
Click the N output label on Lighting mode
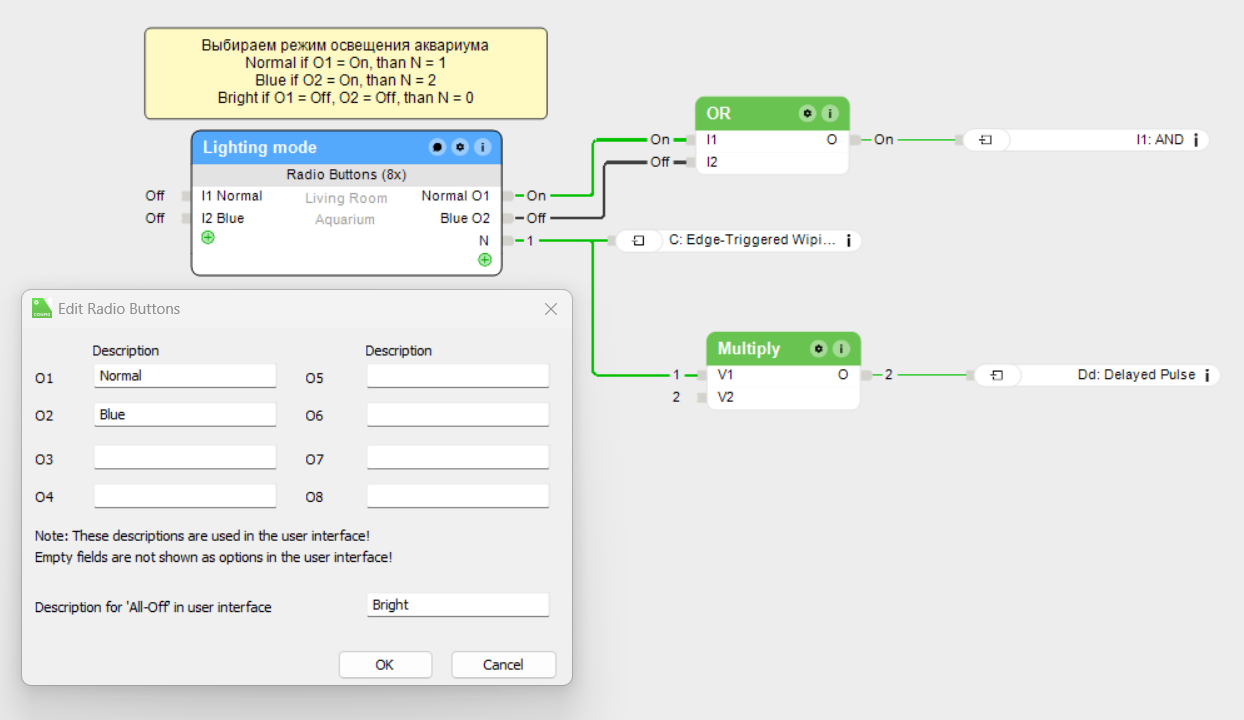(484, 241)
